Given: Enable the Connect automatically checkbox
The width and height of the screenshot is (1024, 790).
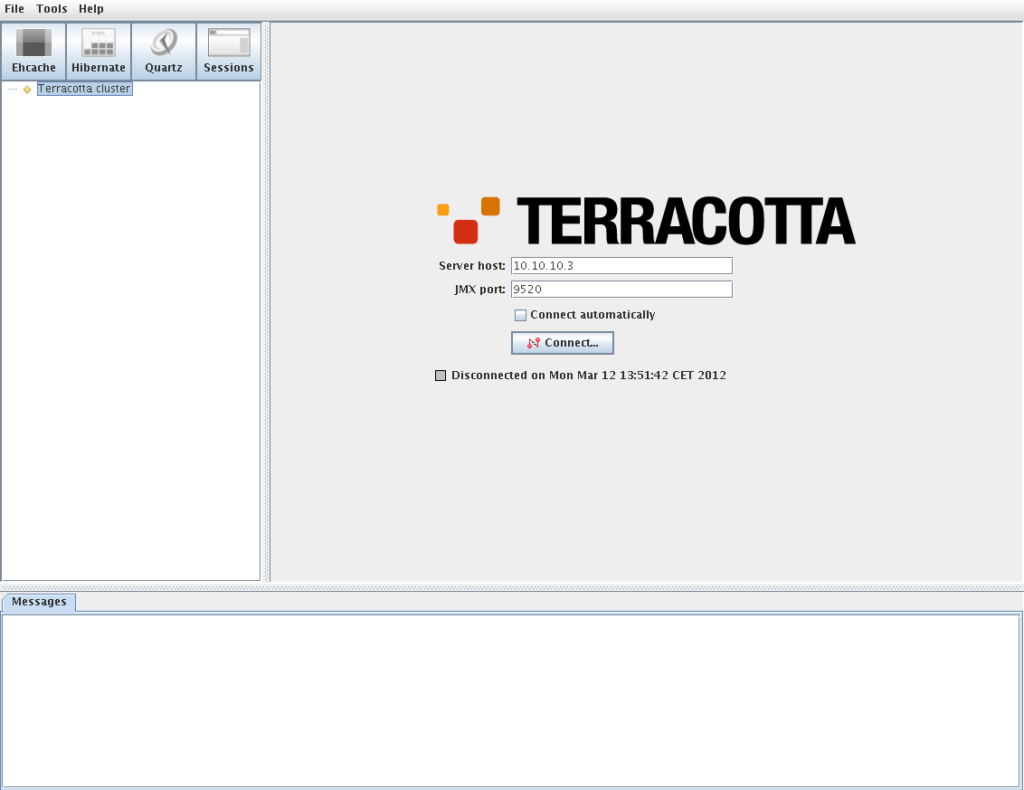Looking at the screenshot, I should point(520,315).
